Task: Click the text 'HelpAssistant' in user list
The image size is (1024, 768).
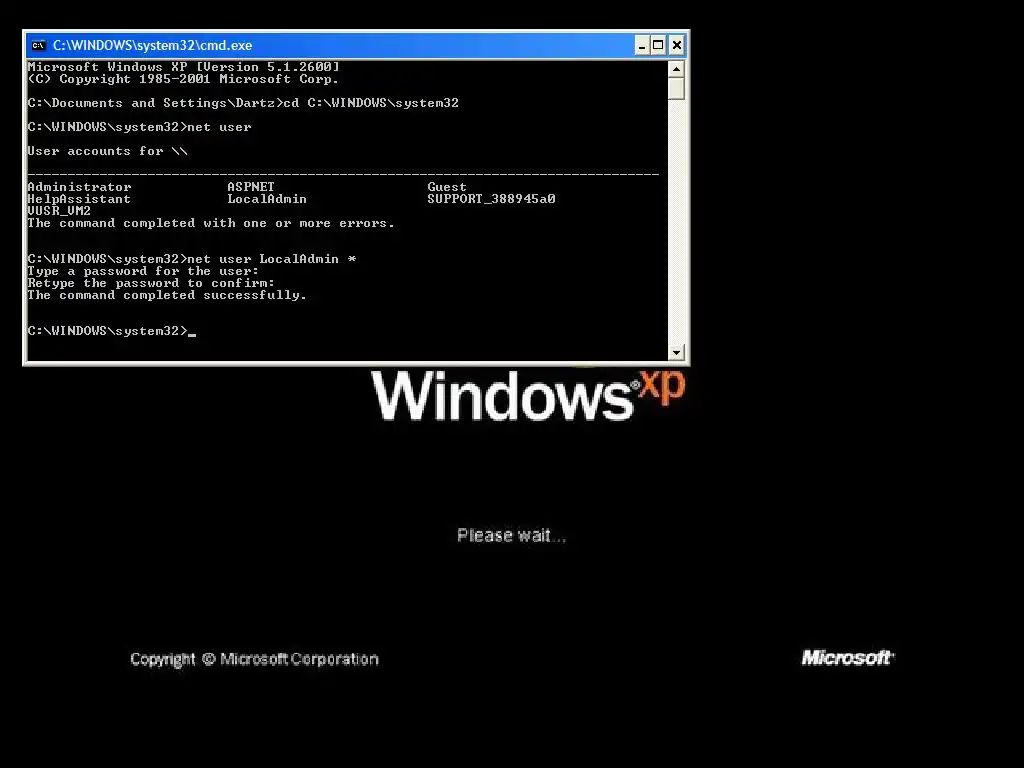Action: [79, 199]
